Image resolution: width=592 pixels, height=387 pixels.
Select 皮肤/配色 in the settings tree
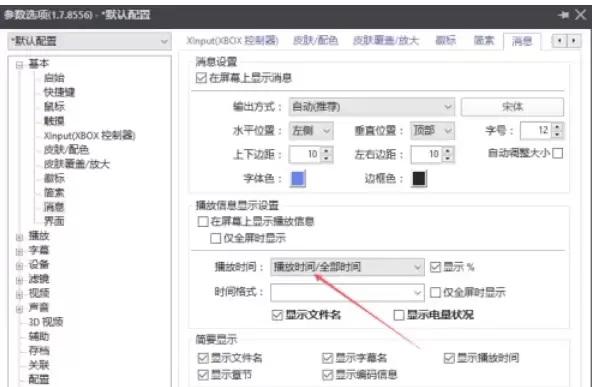tap(66, 150)
